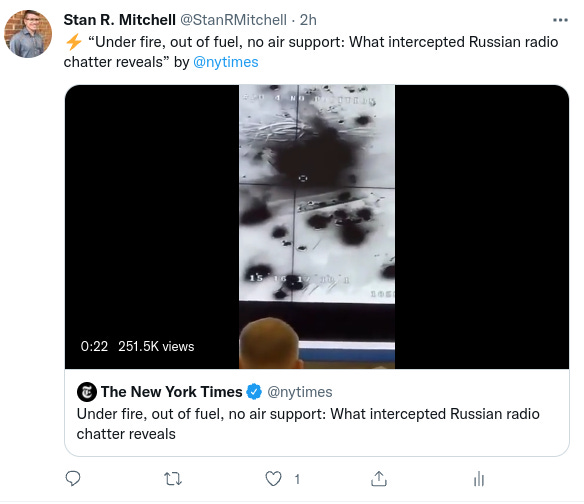This screenshot has width=584, height=504.
Task: Like the tweet with the heart icon
Action: [273, 479]
